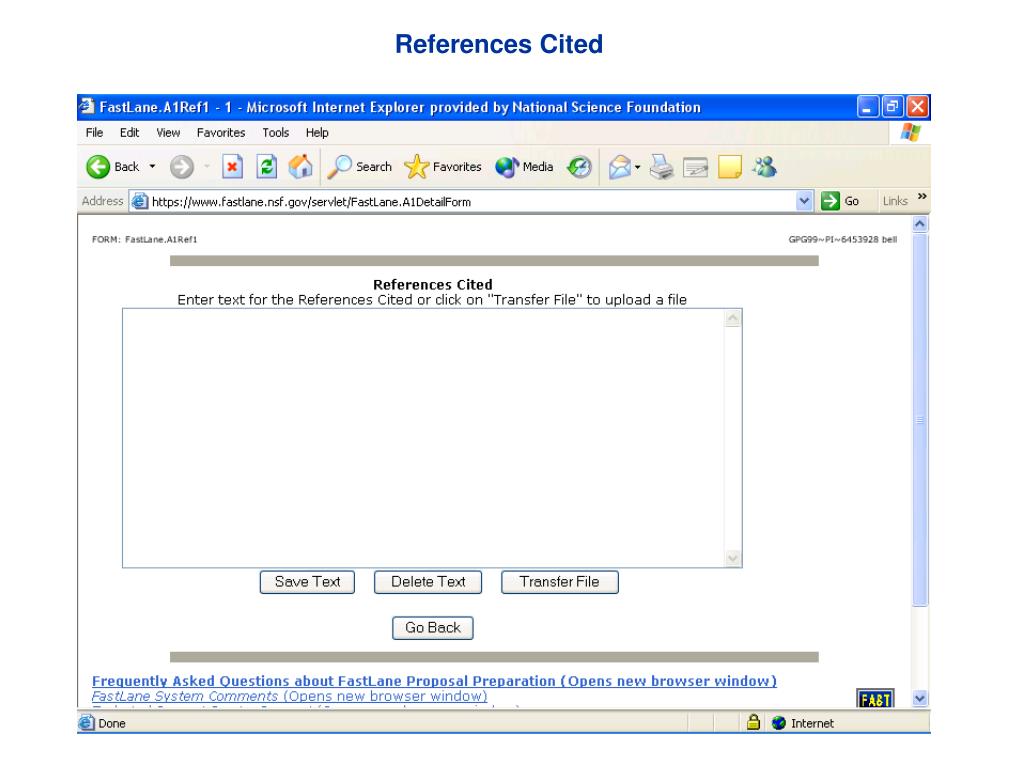Open FAQ about FastLane Proposal Preparation link
This screenshot has width=1024, height=768.
434,681
